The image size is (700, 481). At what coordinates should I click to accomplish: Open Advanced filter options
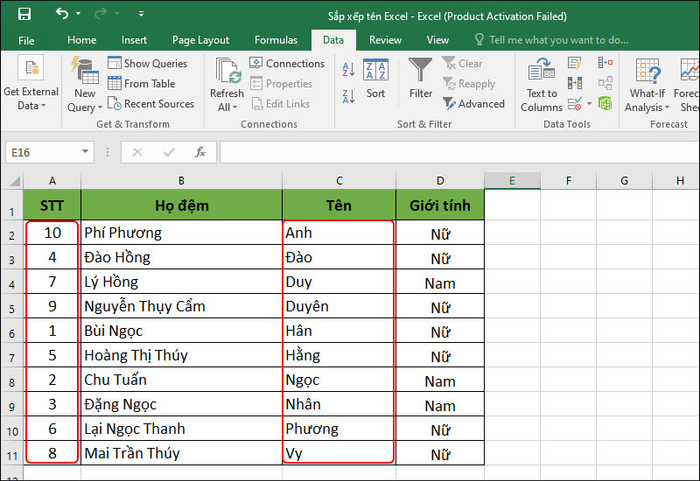(473, 104)
